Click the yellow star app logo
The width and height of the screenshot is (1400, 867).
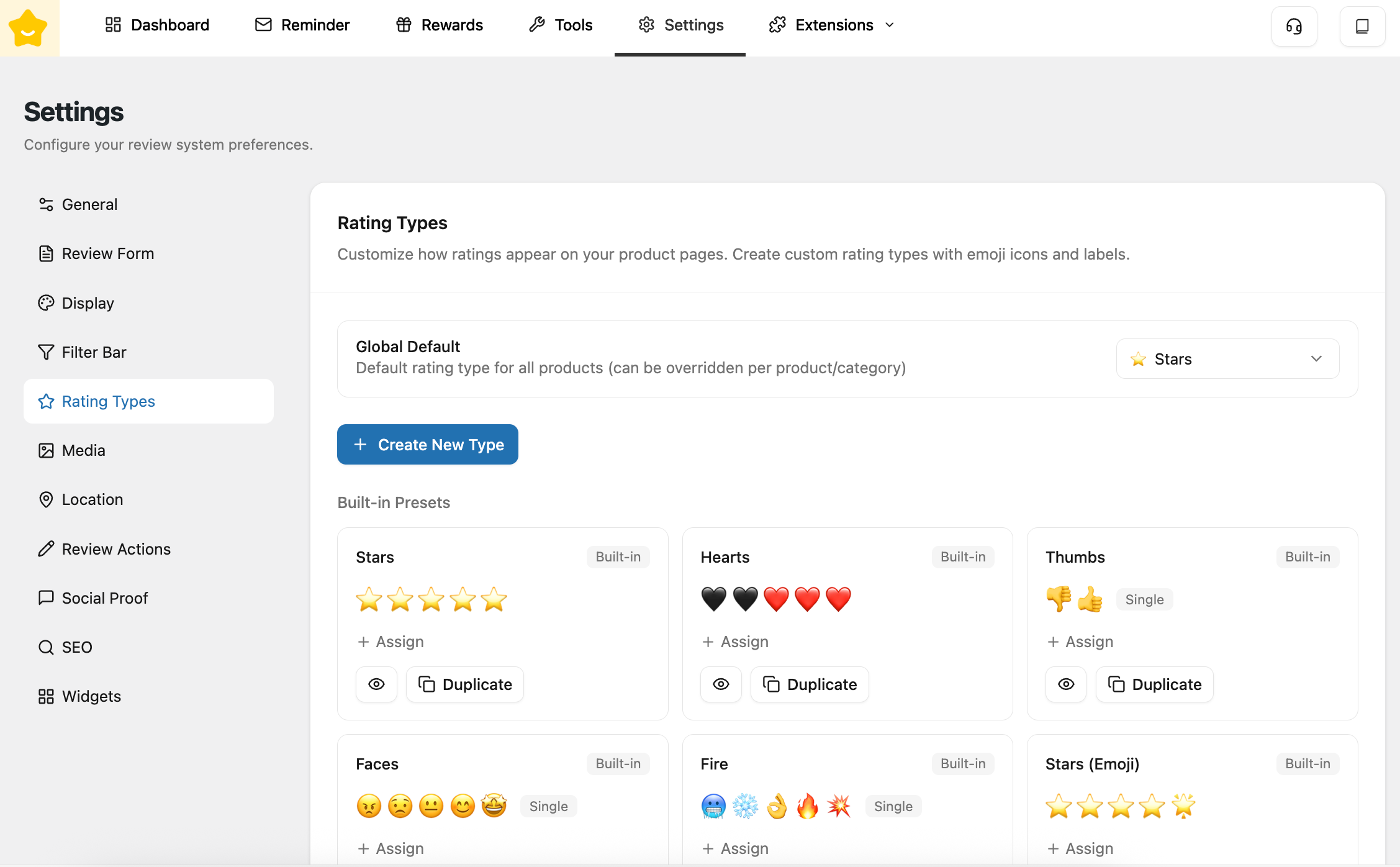[29, 28]
